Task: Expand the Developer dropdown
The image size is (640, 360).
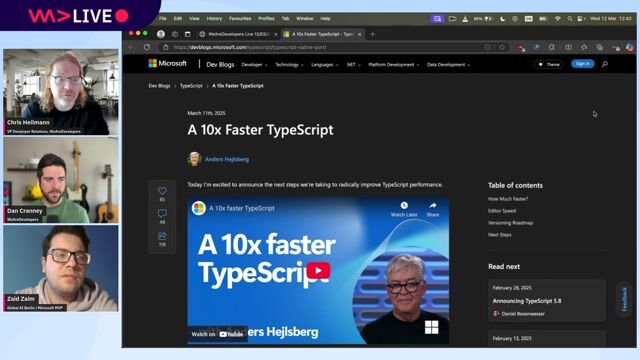Action: (254, 65)
